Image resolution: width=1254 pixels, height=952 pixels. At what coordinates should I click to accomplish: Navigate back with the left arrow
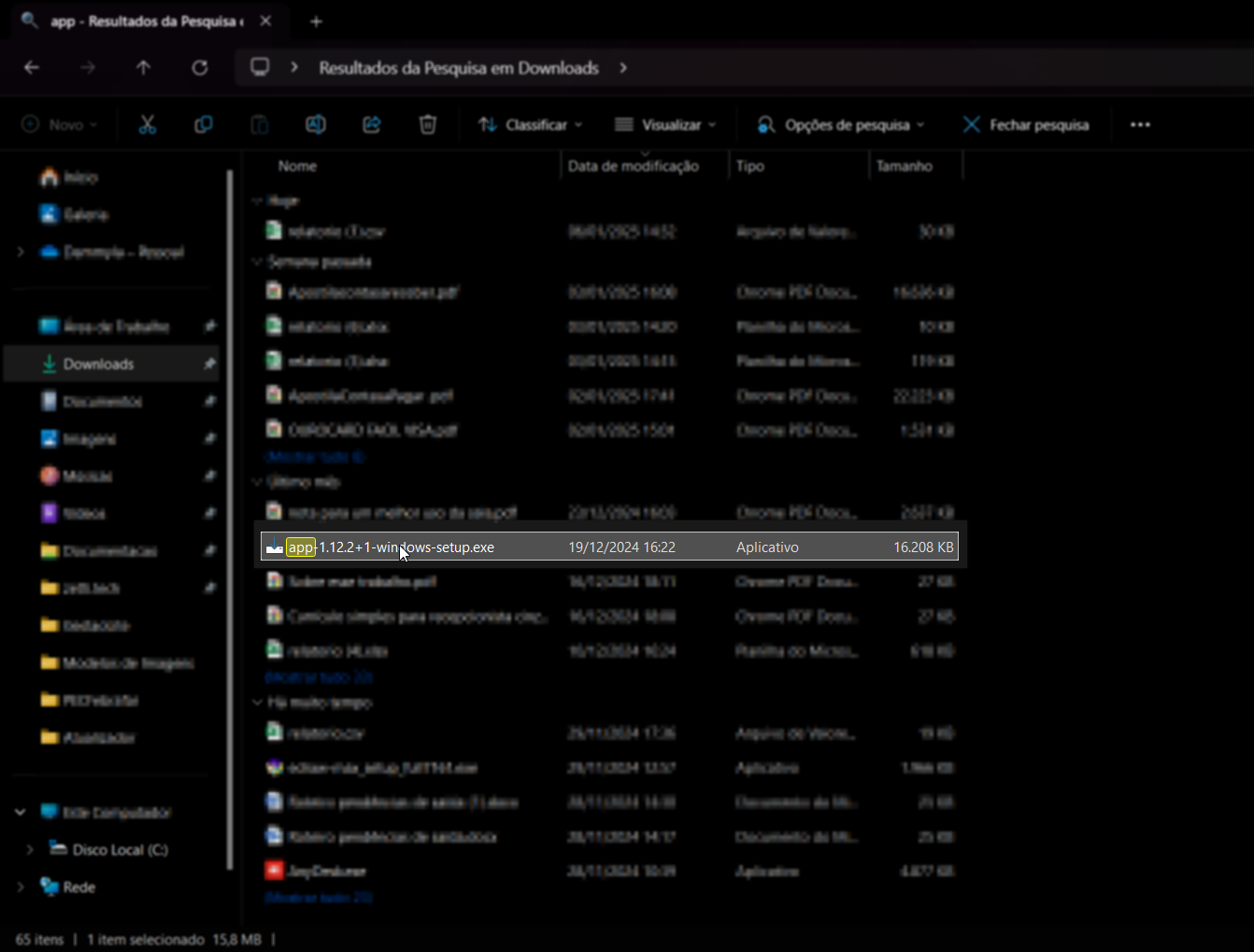(x=32, y=67)
